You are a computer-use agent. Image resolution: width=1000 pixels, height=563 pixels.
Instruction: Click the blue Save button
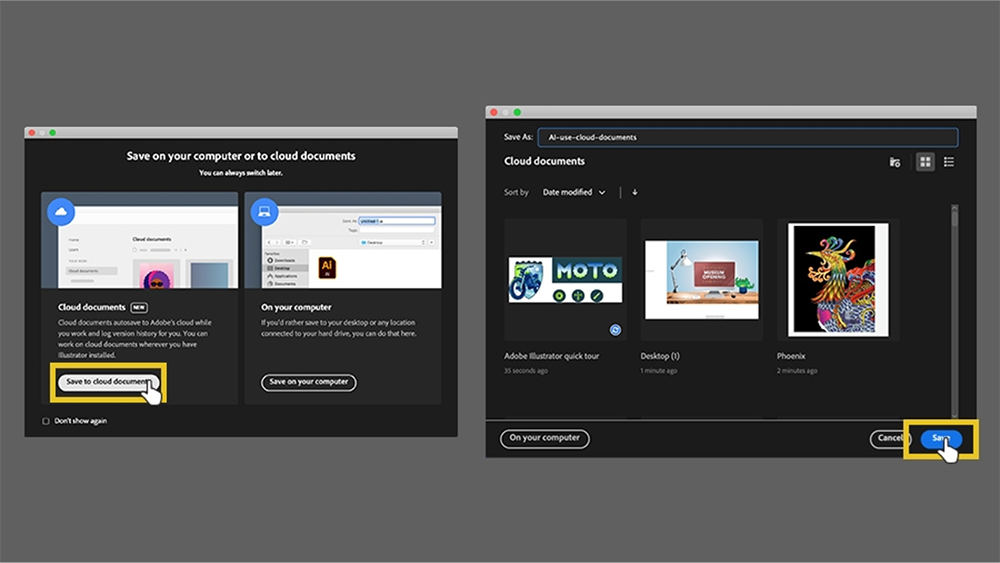point(941,438)
